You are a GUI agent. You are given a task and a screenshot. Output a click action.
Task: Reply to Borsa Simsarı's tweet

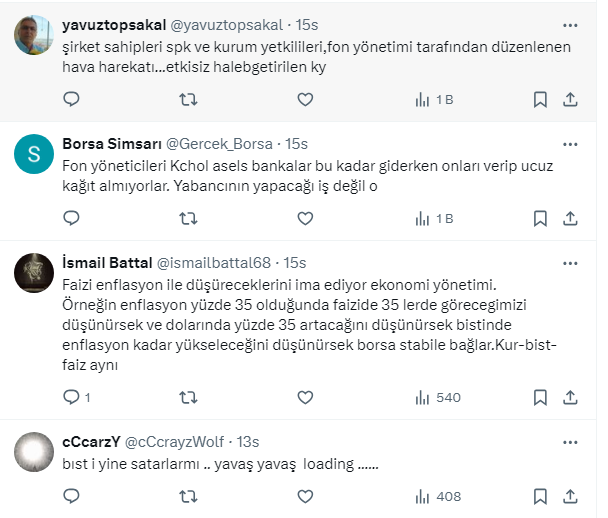coord(71,217)
